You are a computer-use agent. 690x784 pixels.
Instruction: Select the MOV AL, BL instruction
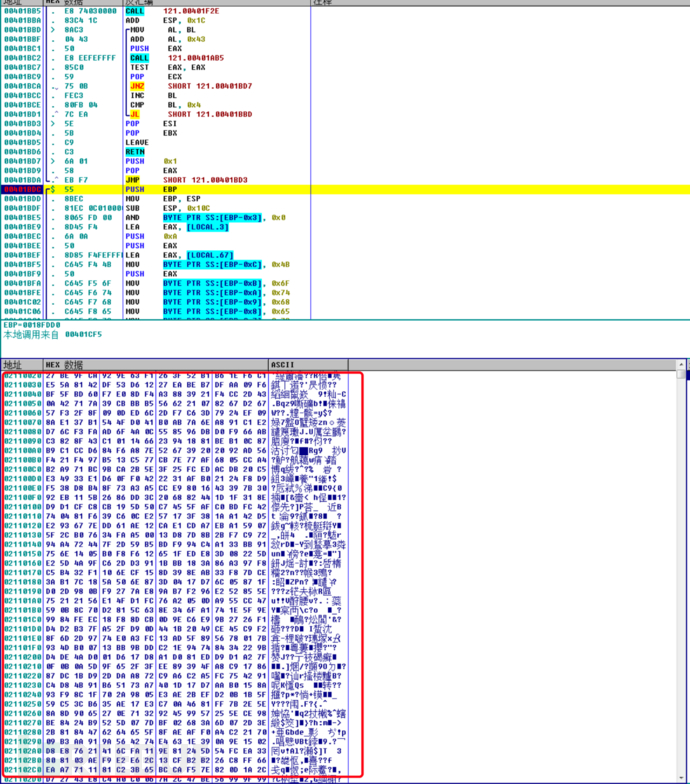[x=162, y=30]
